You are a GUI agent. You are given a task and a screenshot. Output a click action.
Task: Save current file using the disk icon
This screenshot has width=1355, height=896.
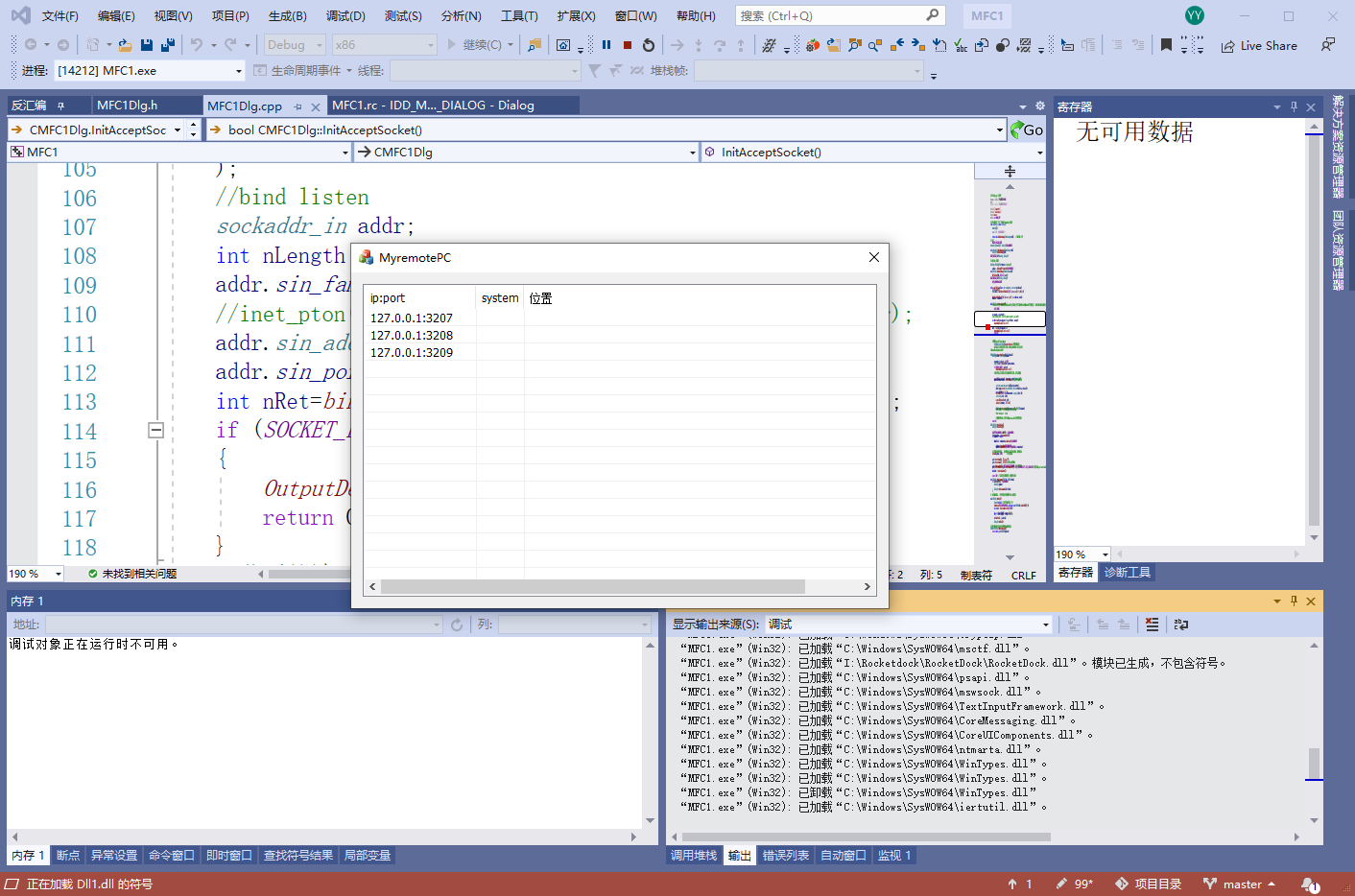pos(147,45)
